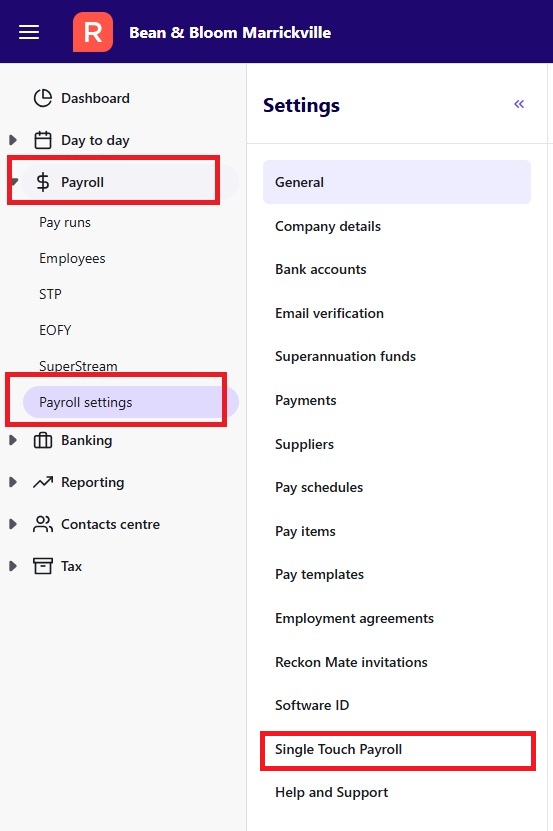Open Help and Support
Screen dimensions: 553x831
pyautogui.click(x=331, y=792)
